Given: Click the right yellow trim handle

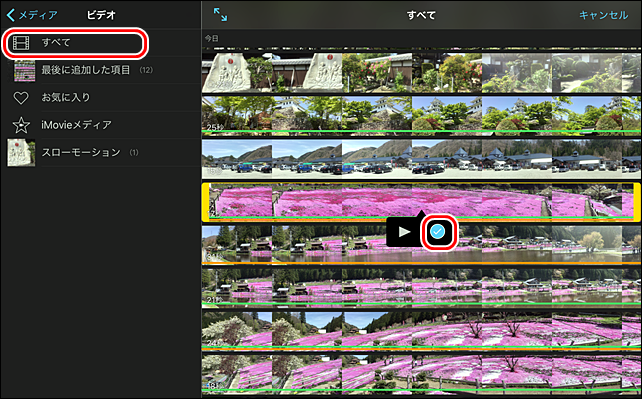Looking at the screenshot, I should click(x=637, y=202).
